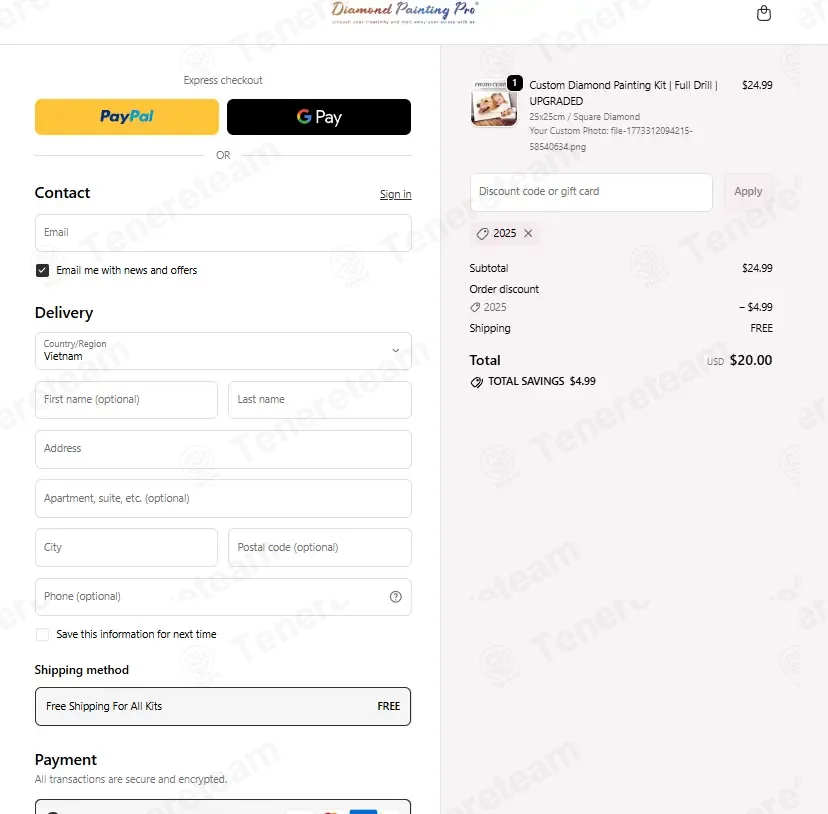Click the Diamond Painting Pro logo
This screenshot has height=814, width=828.
(404, 13)
